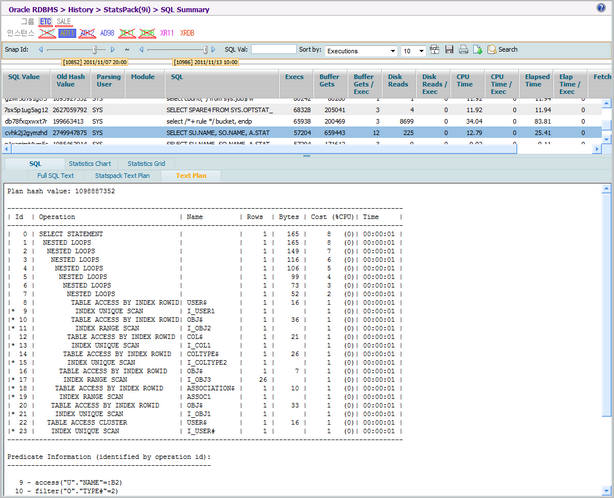Step second Snap Id slider left arrow

[x=141, y=50]
